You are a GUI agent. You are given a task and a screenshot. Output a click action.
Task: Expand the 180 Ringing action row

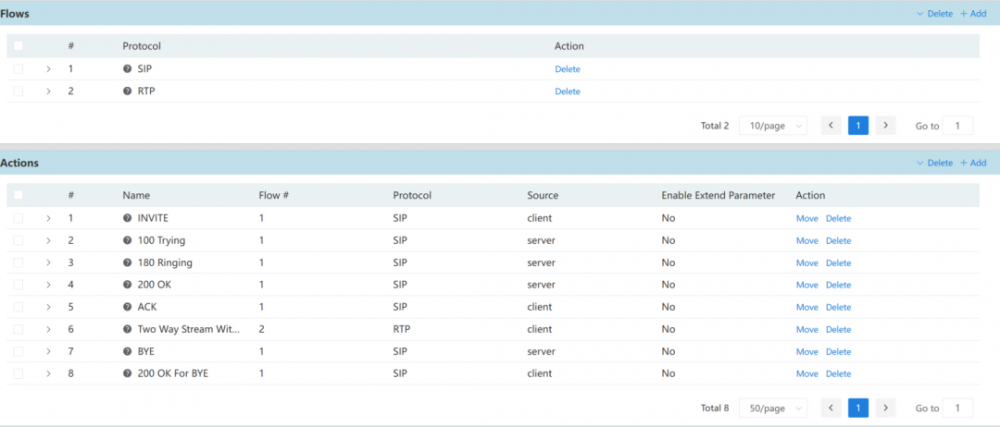tap(48, 263)
